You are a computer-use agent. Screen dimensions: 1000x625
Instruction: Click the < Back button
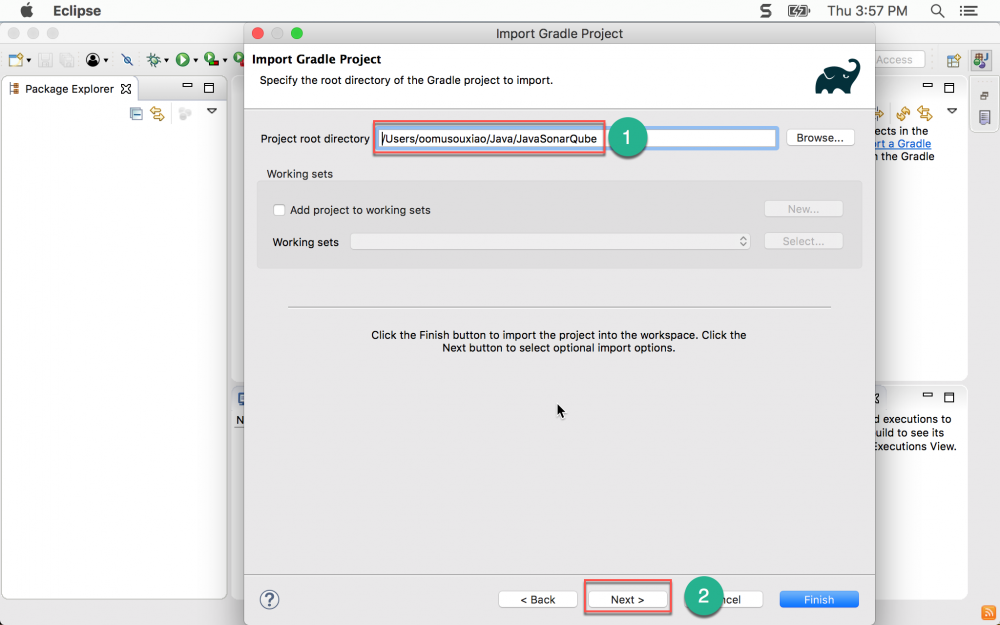[x=538, y=599]
